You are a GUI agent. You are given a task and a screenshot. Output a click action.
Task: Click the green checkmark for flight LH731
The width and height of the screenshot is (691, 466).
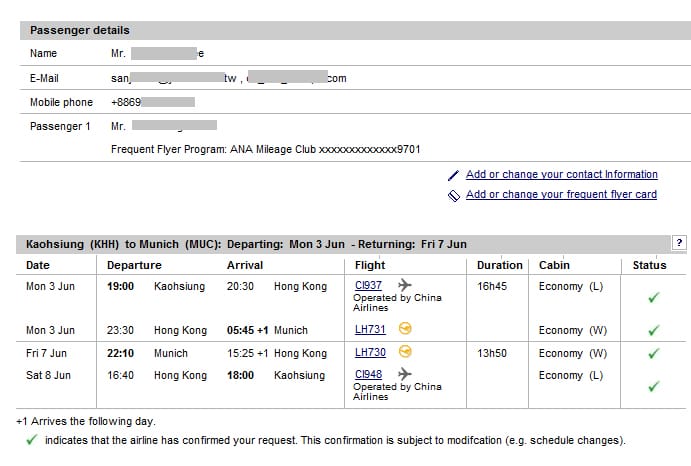tap(654, 330)
